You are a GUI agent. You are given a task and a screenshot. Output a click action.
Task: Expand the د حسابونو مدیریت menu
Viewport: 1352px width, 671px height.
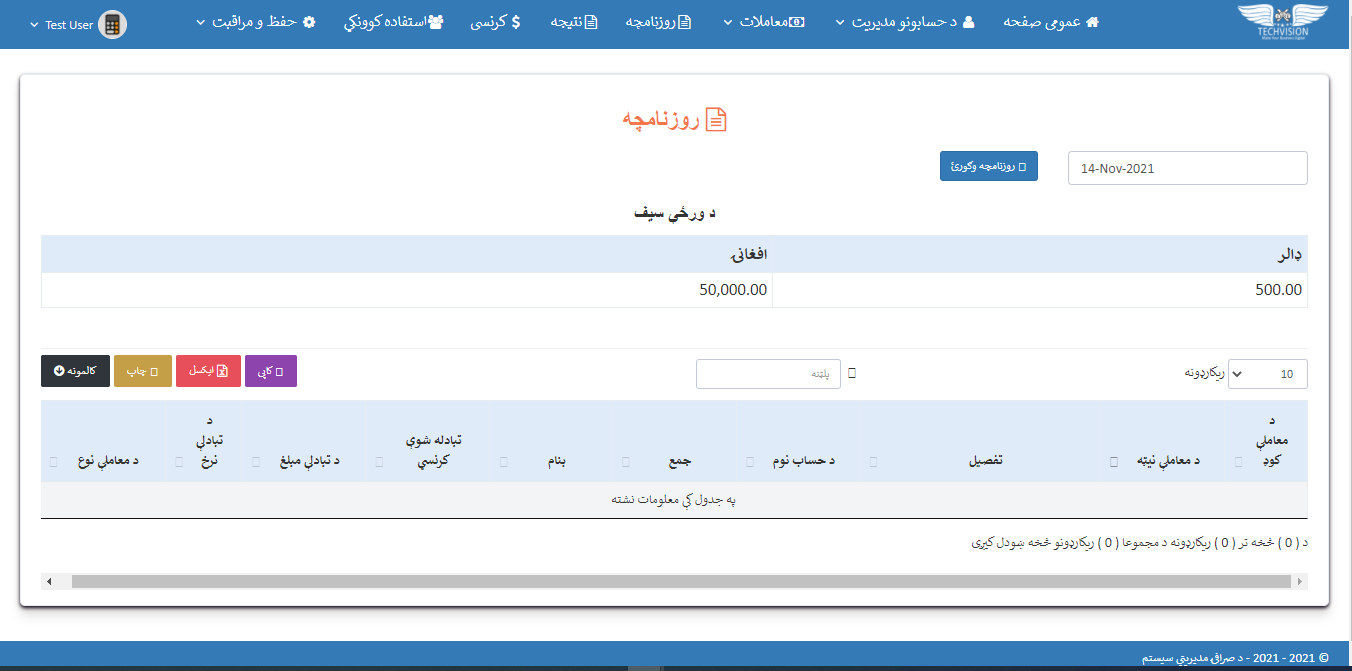tap(904, 21)
